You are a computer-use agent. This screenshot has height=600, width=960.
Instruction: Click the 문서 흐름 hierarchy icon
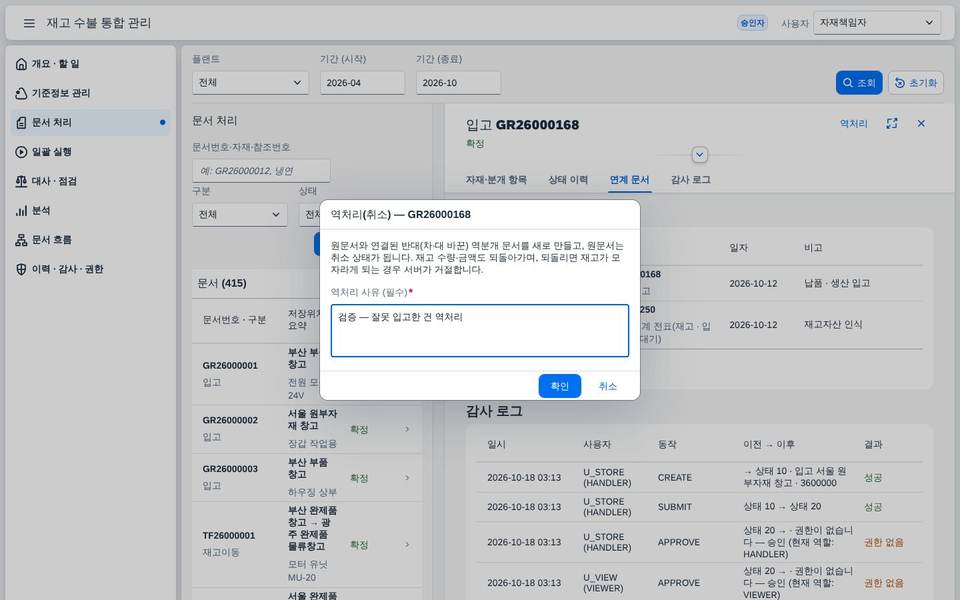[21, 240]
